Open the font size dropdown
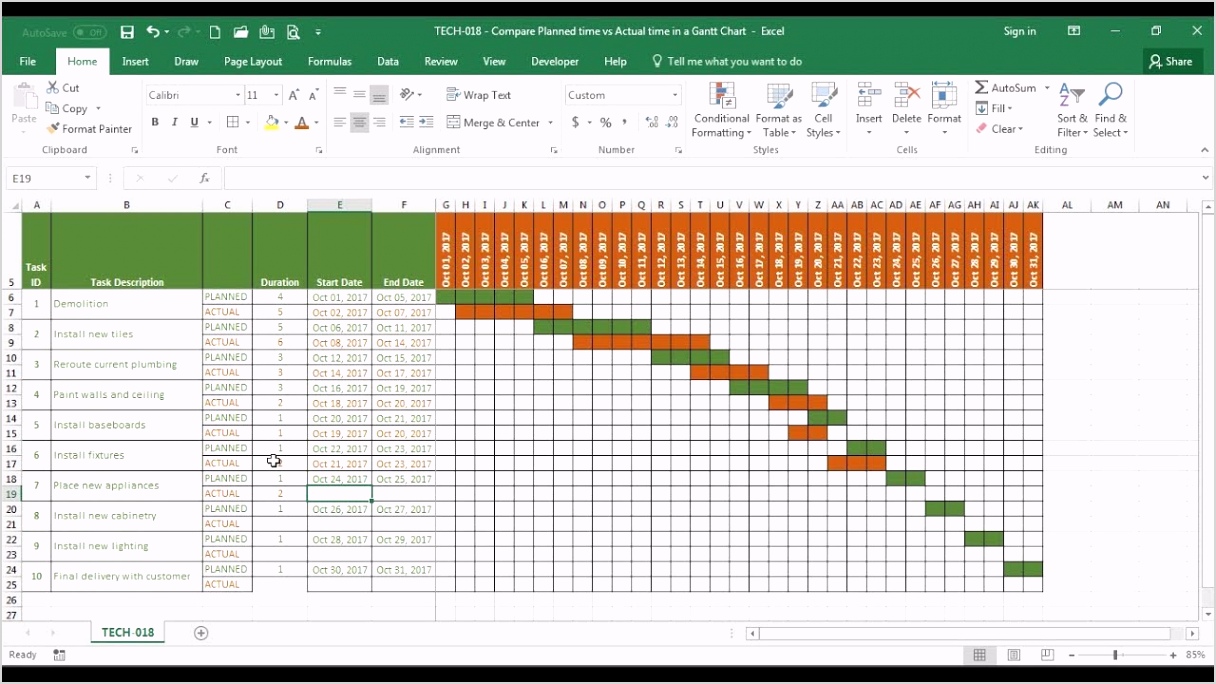 click(x=277, y=95)
